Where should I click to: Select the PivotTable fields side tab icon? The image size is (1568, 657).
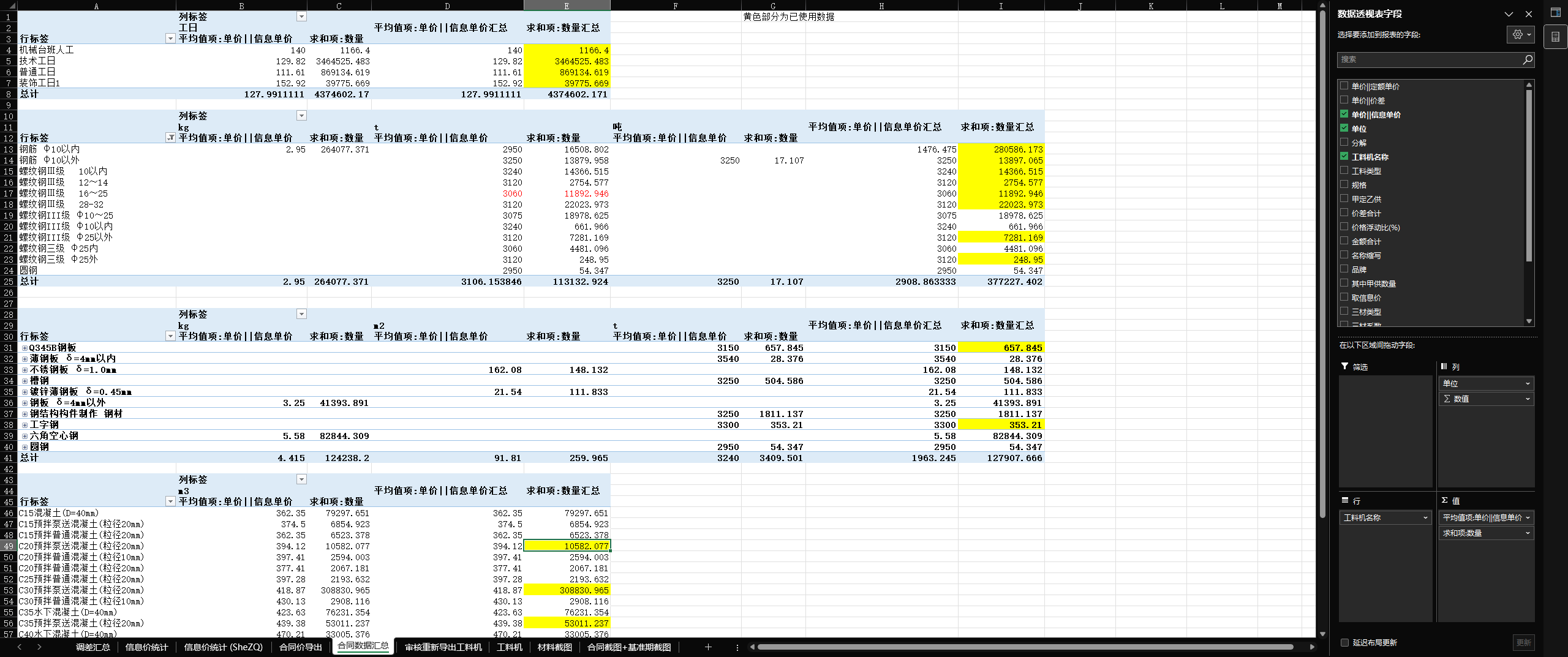pyautogui.click(x=1555, y=37)
